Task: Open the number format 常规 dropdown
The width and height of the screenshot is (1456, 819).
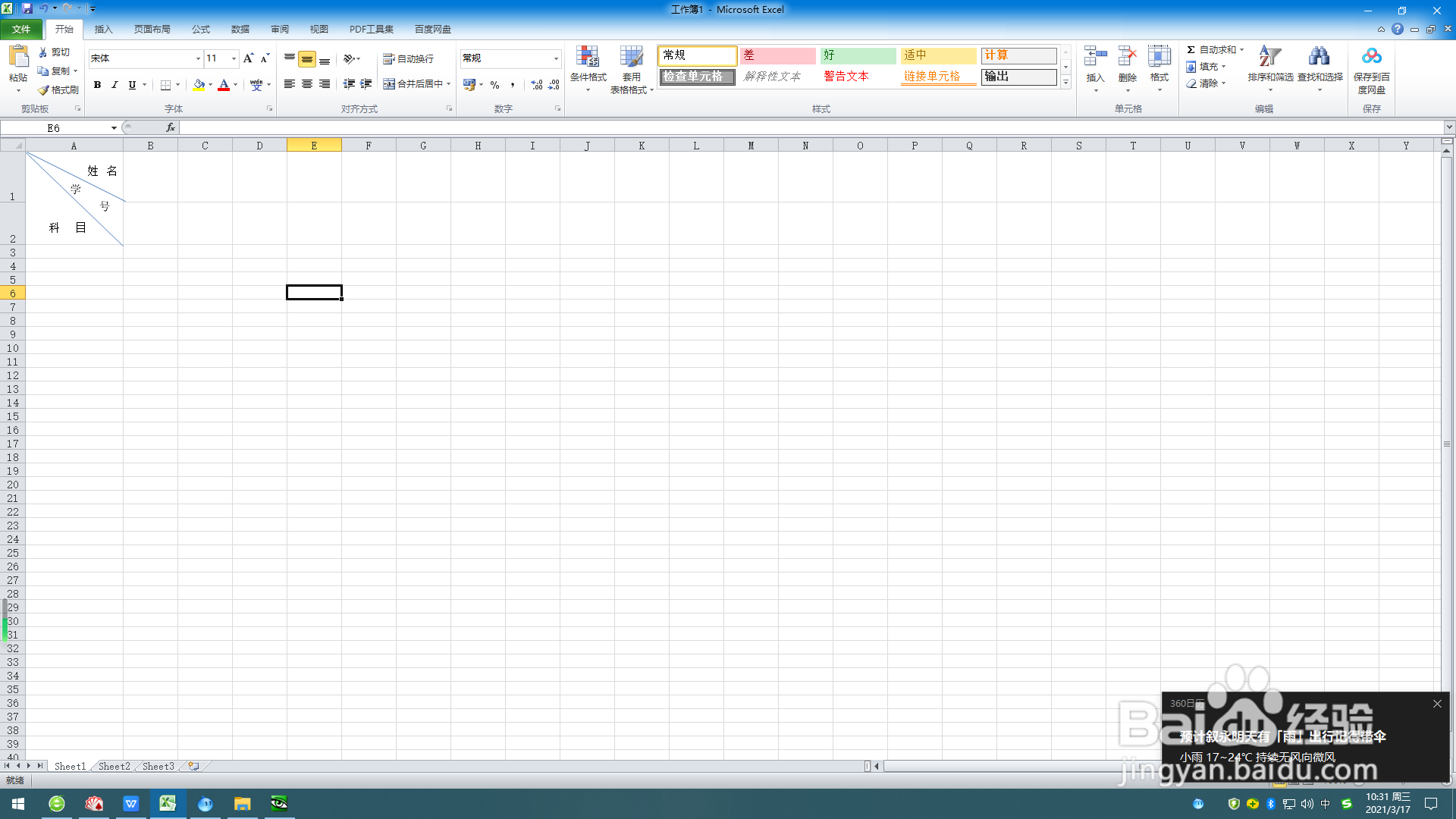Action: click(x=556, y=58)
